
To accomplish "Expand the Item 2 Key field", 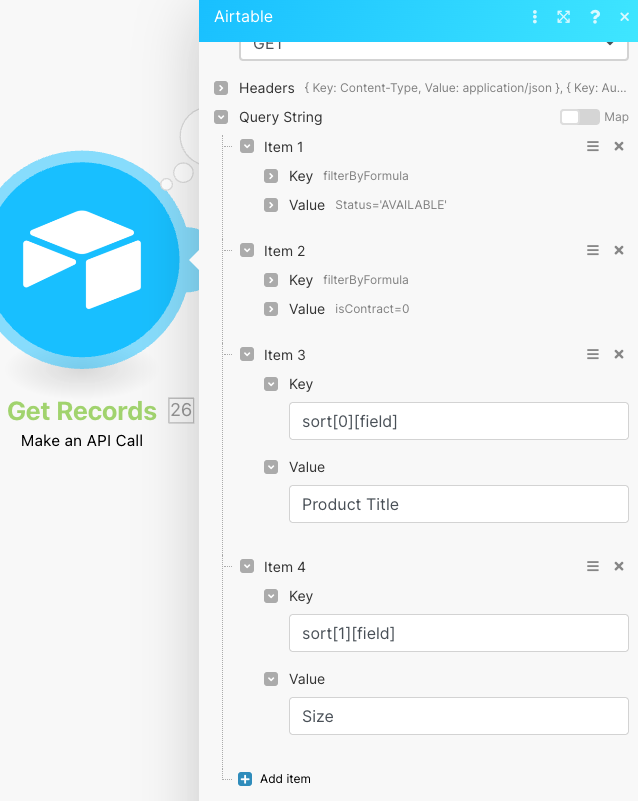I will point(271,280).
